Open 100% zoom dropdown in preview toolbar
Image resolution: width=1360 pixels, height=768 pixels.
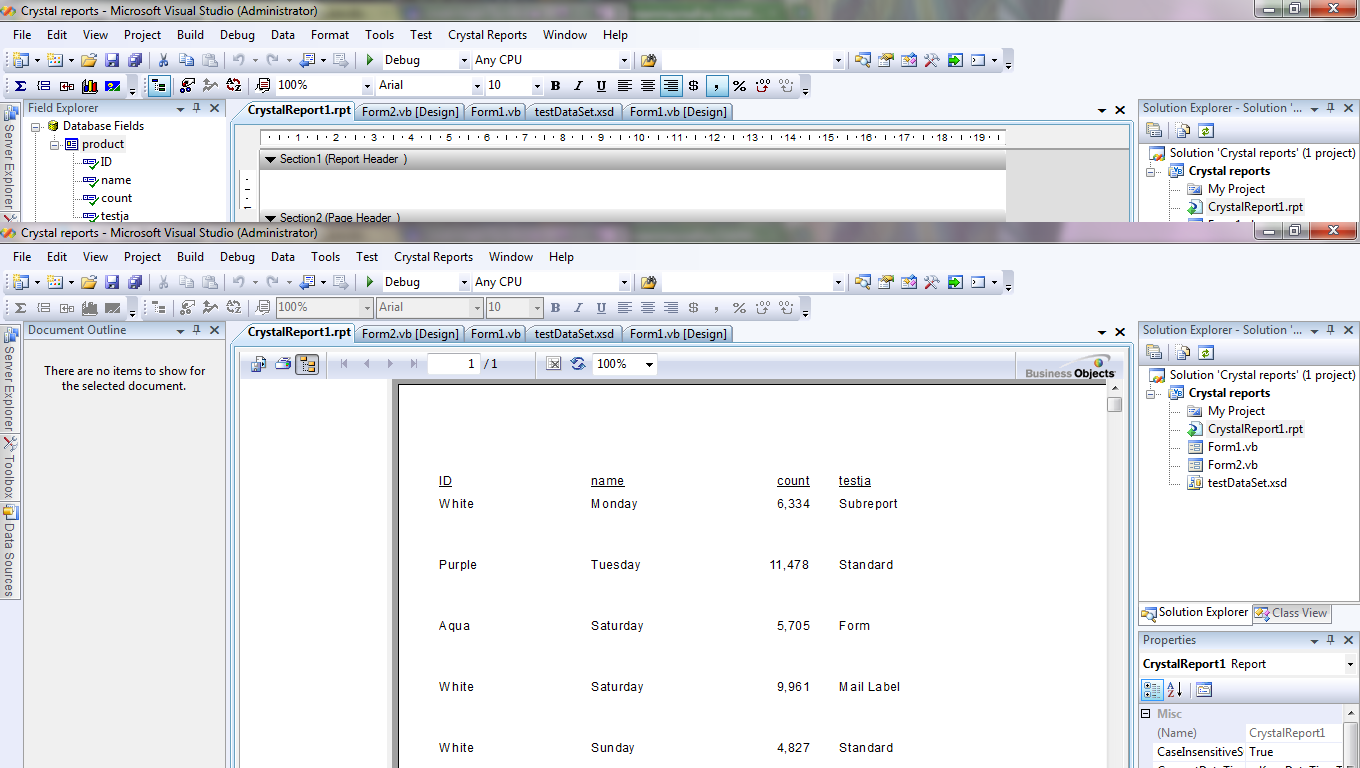650,364
